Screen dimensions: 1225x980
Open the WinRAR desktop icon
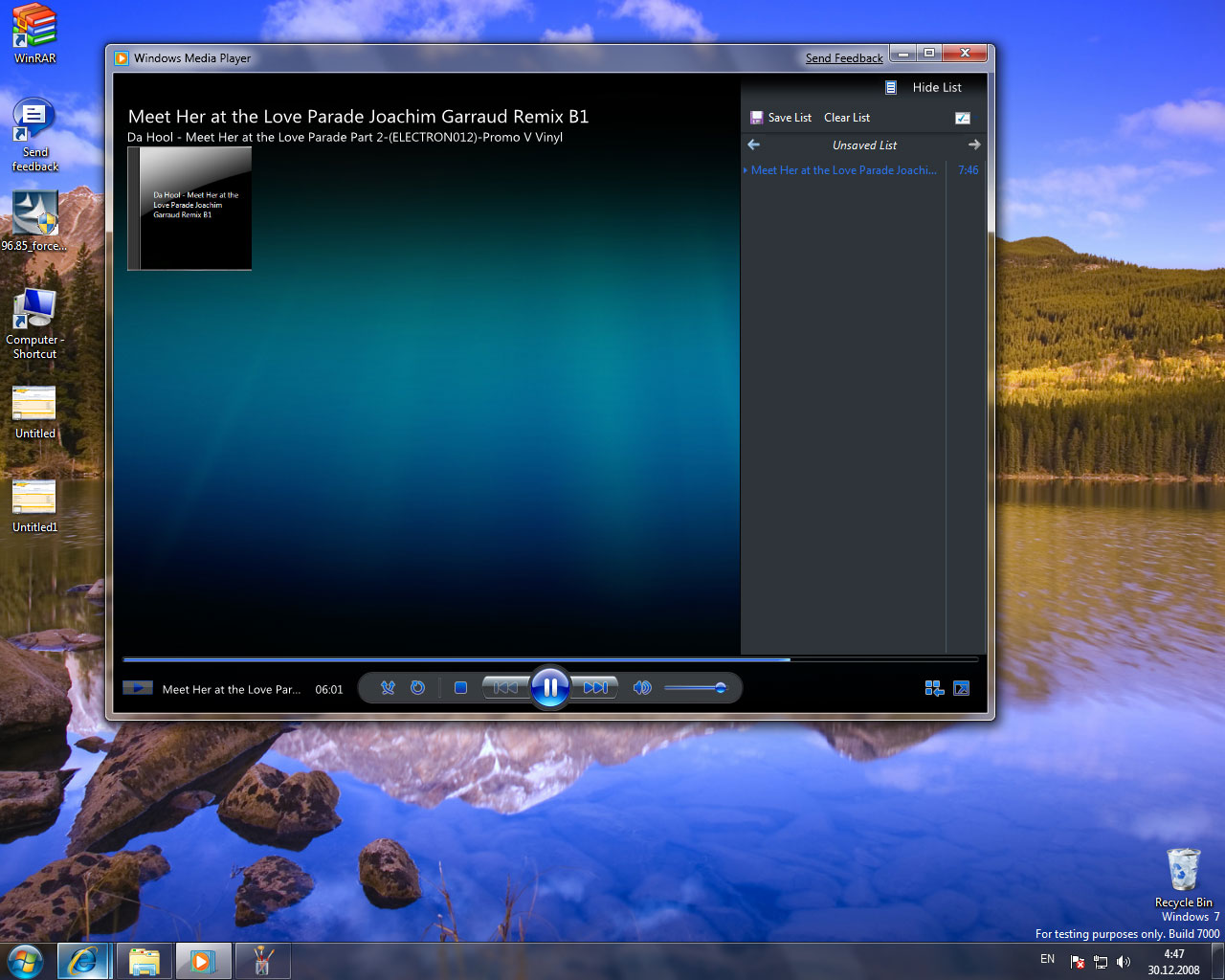tap(34, 33)
